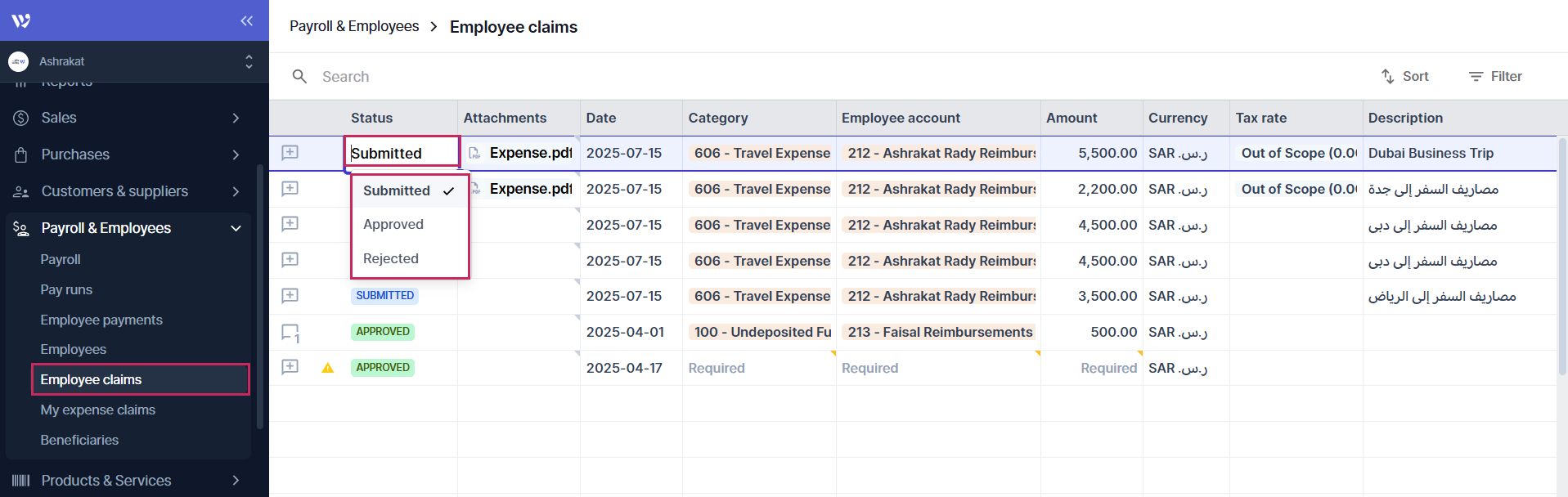This screenshot has width=1568, height=497.
Task: Open comment icon on Faisal Reimbursements row
Action: 290,333
